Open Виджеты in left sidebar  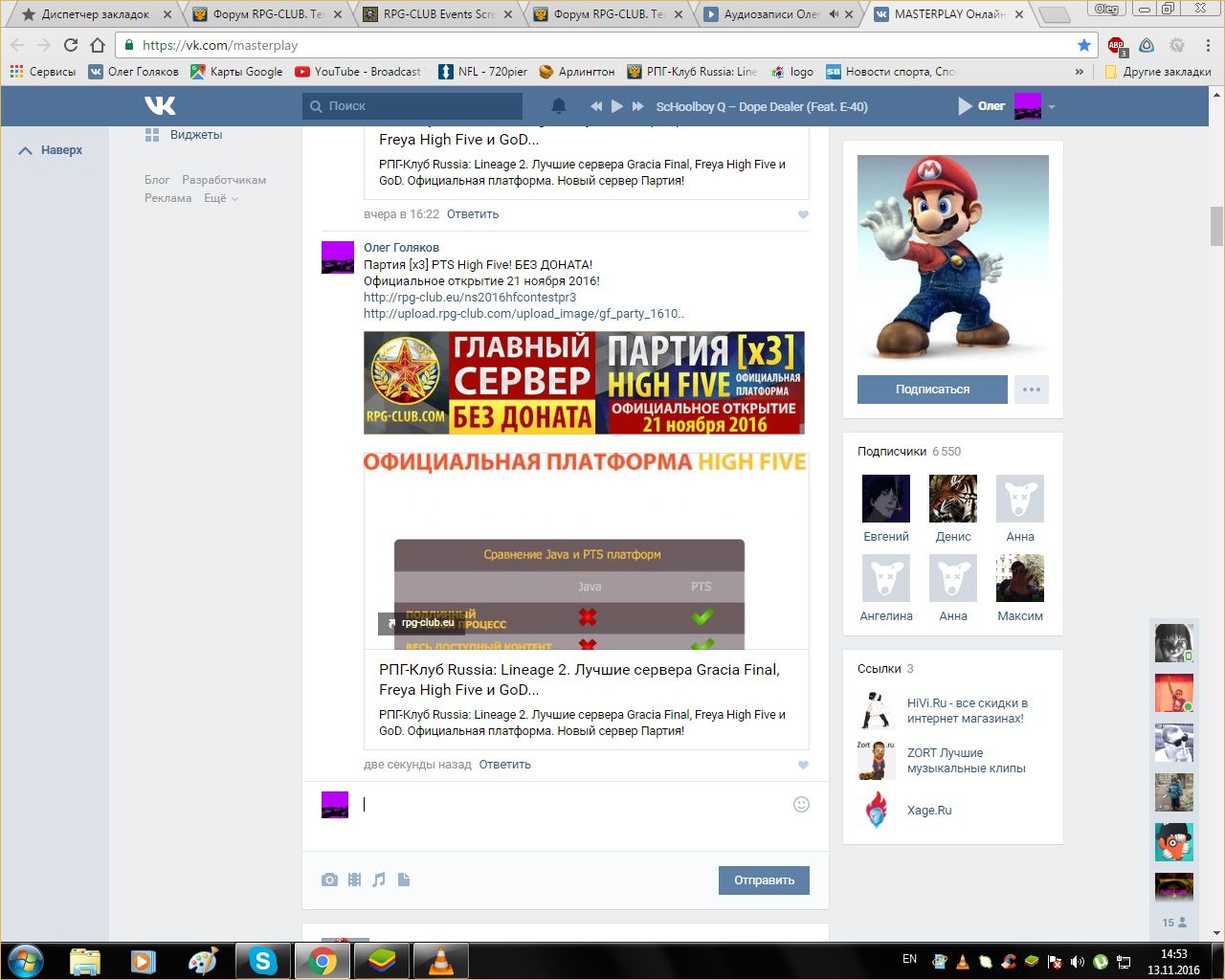(184, 135)
